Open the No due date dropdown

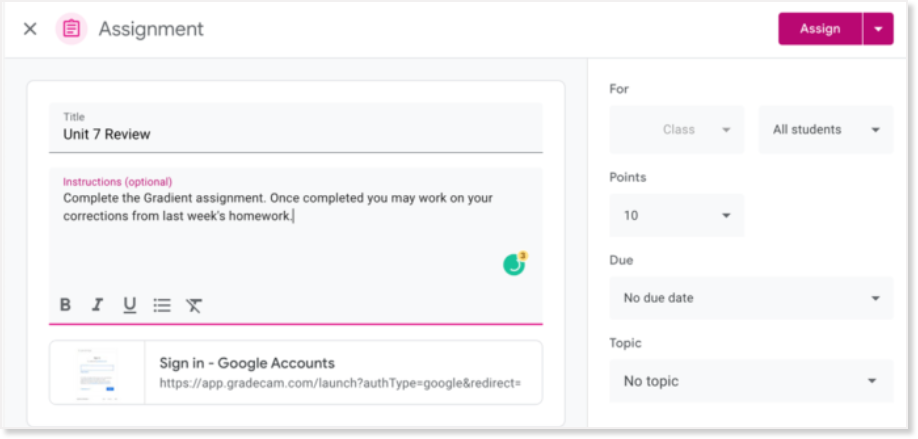click(751, 298)
